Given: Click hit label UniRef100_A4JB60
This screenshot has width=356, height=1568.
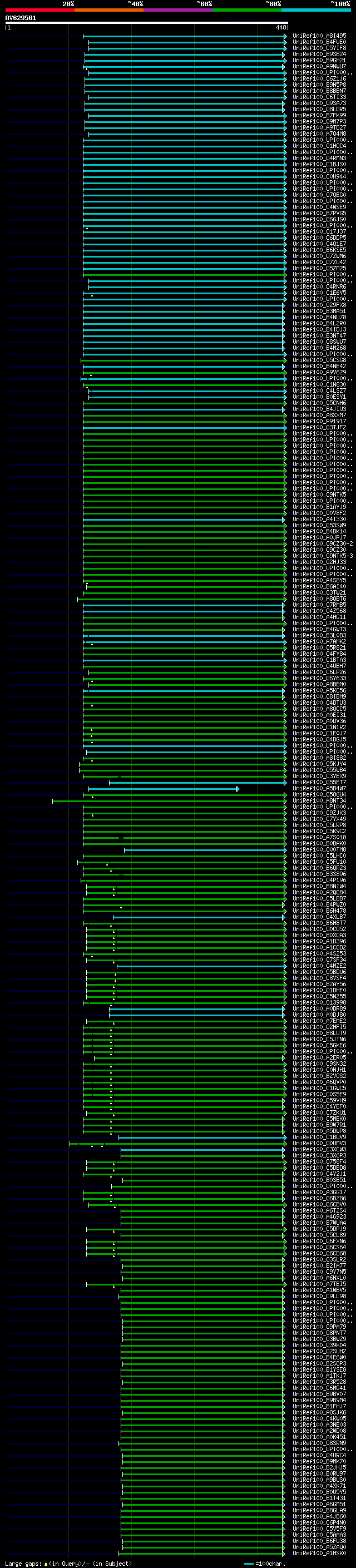Looking at the screenshot, I should pos(319,1516).
